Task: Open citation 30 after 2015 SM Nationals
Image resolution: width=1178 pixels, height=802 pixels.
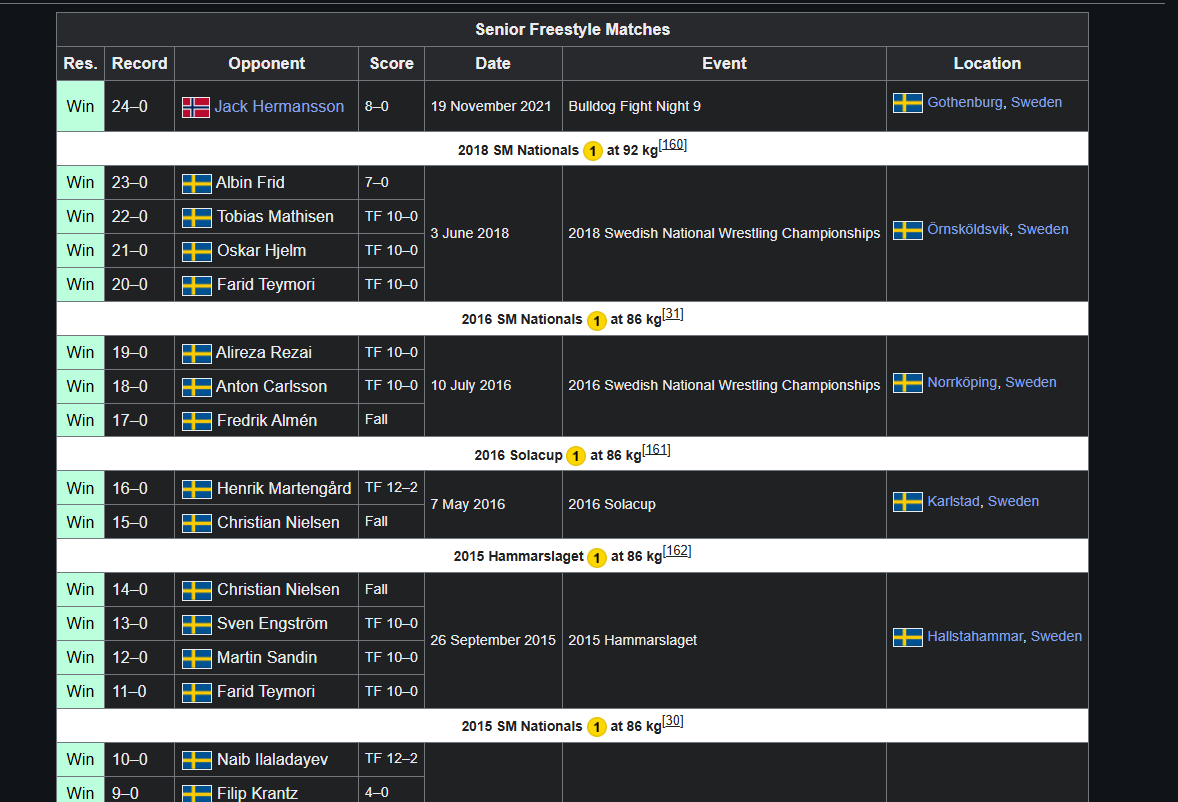Action: [672, 721]
